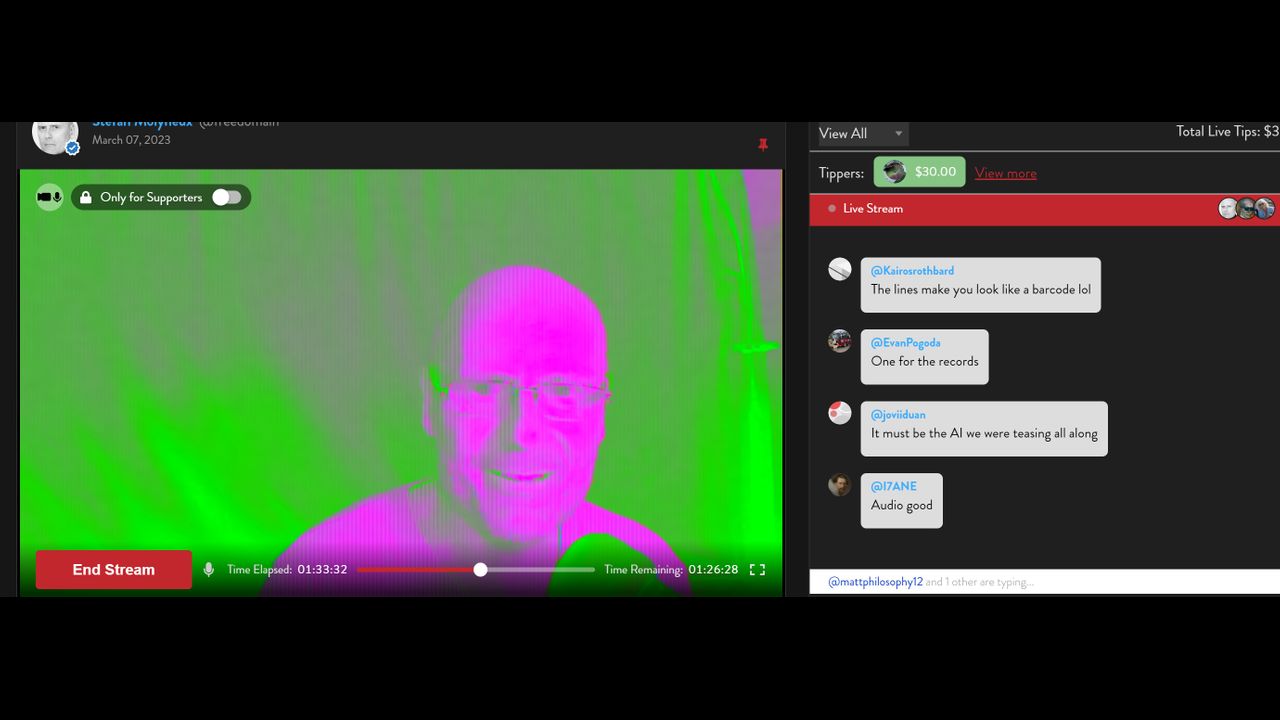Open the View All dropdown
This screenshot has width=1280, height=720.
click(862, 133)
